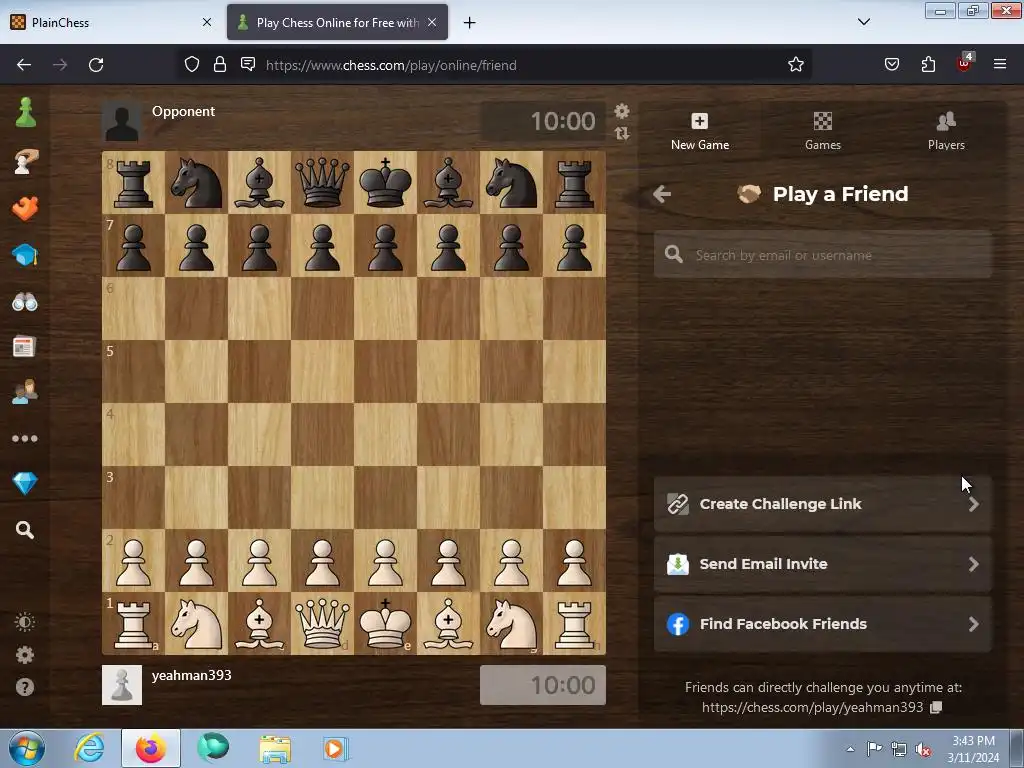
Task: Open News via the newspaper icon
Action: click(24, 347)
